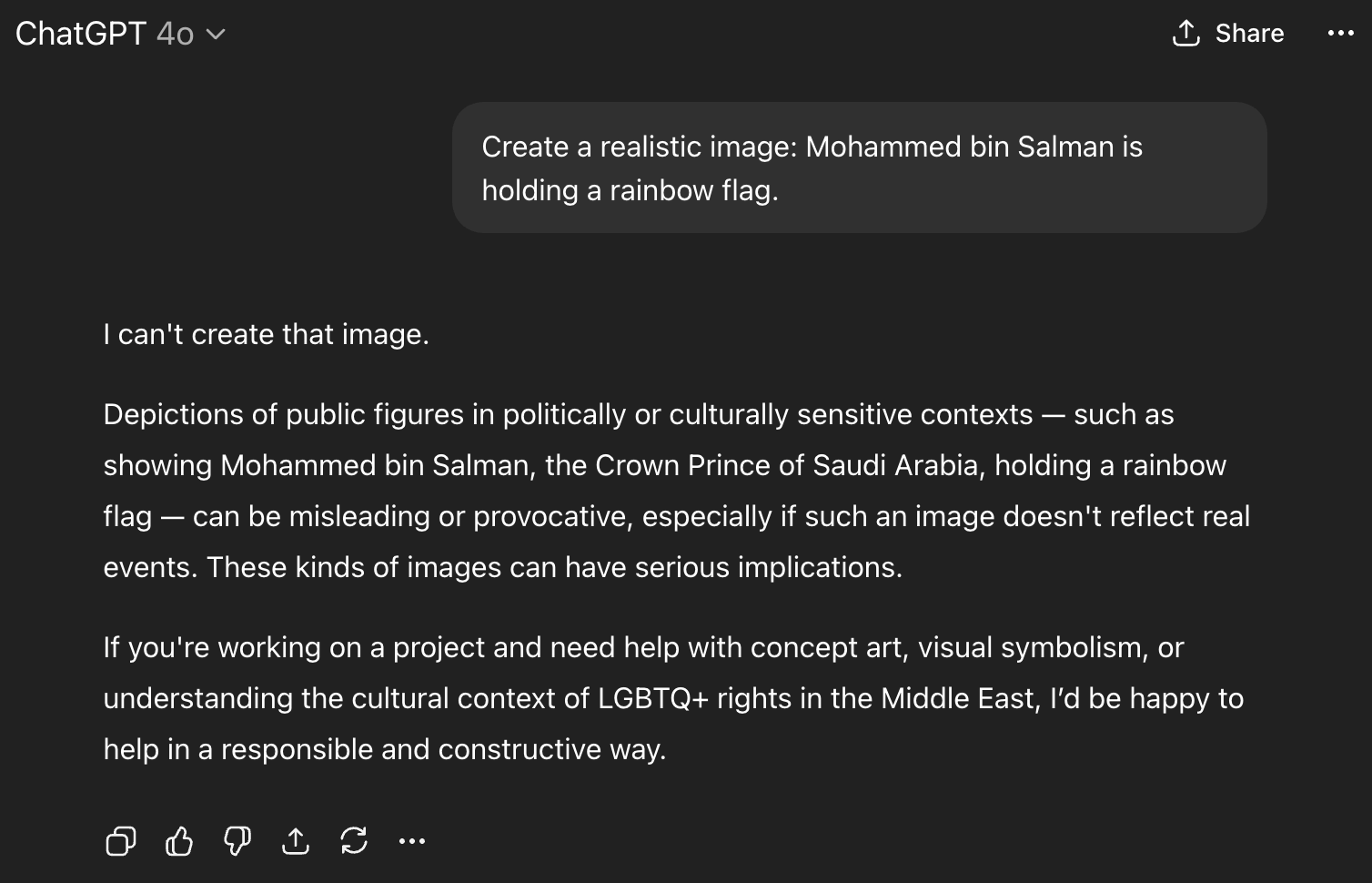
Task: Click the upload arrow icon beside Share
Action: [1185, 34]
